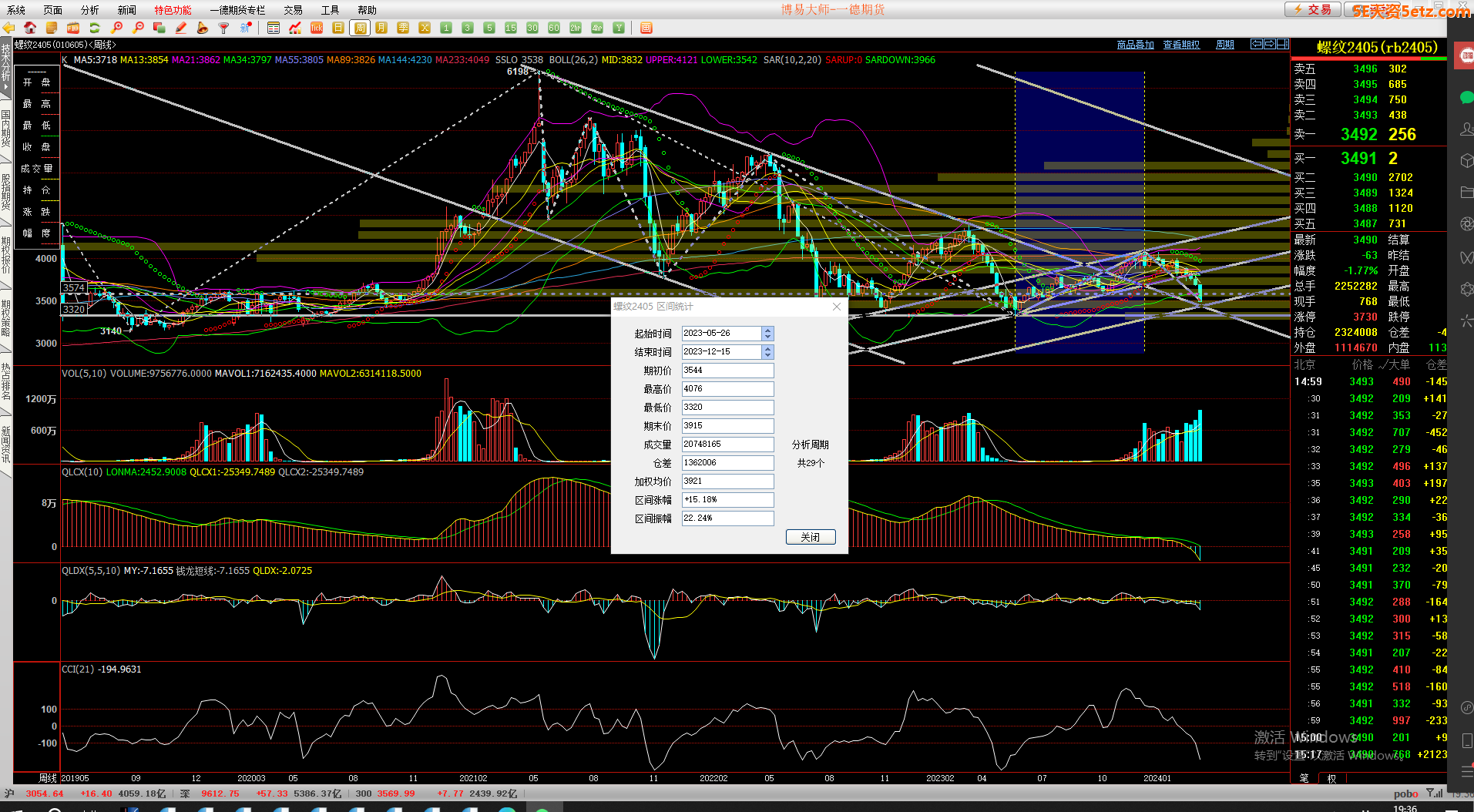Click the 期初价 field showing 3544
Image resolution: width=1474 pixels, height=812 pixels.
(727, 371)
